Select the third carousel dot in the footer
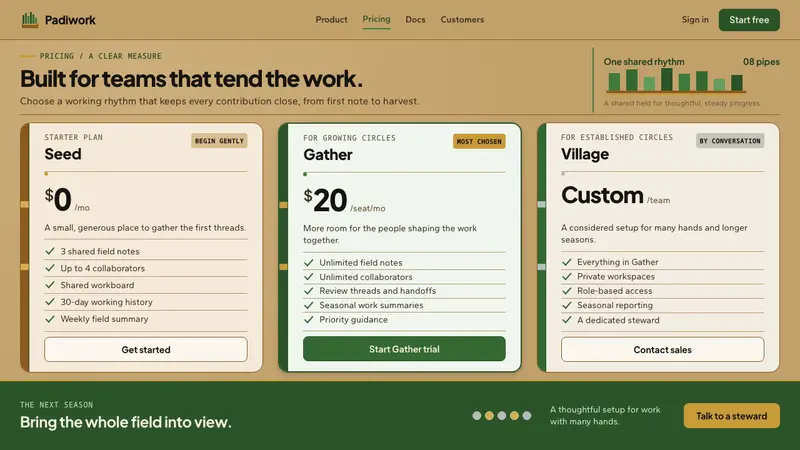Screen dimensions: 800x450 pyautogui.click(x=502, y=416)
